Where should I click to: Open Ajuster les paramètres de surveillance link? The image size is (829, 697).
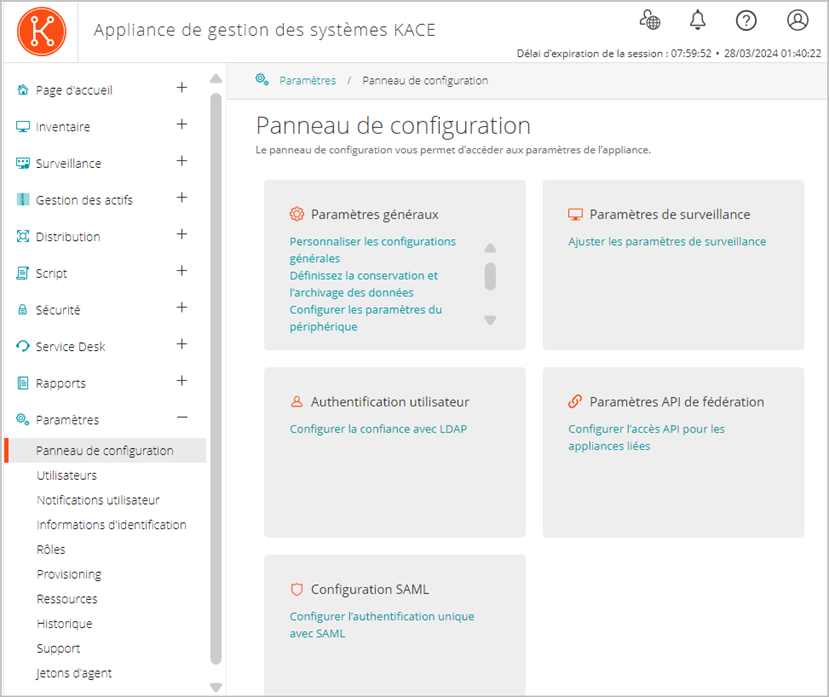[667, 241]
